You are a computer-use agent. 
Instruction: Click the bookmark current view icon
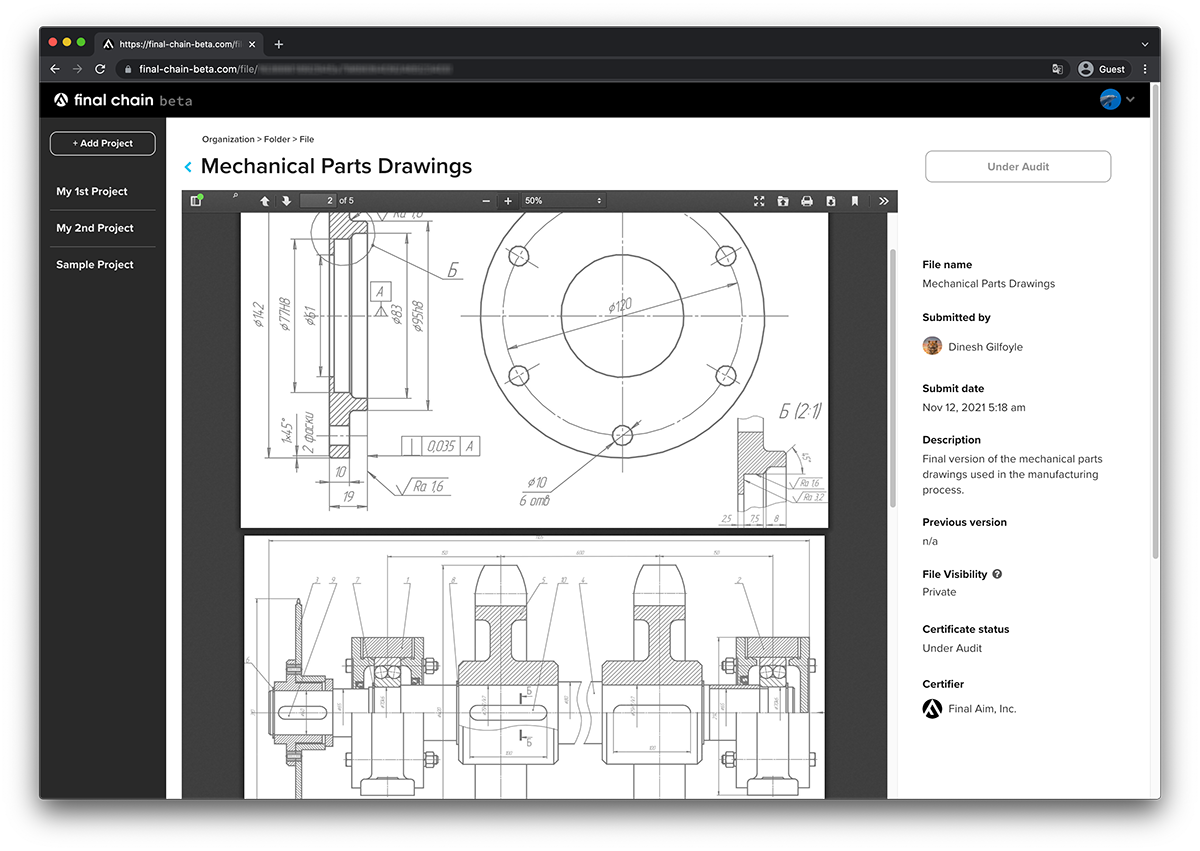855,201
